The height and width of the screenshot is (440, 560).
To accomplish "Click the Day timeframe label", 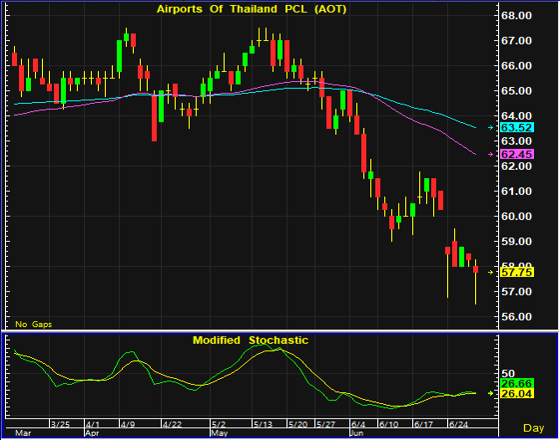I will point(534,428).
